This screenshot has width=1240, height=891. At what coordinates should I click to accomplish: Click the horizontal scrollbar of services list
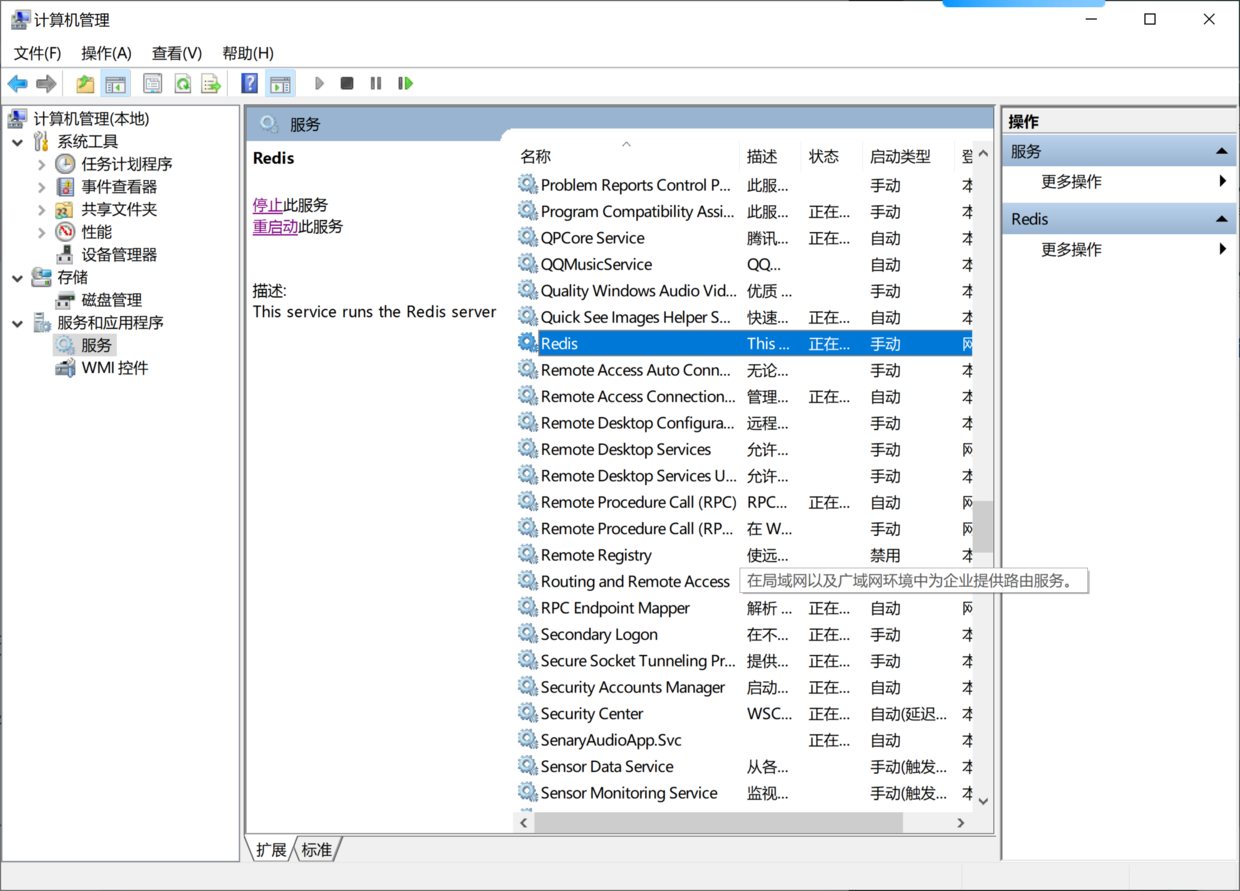point(718,822)
